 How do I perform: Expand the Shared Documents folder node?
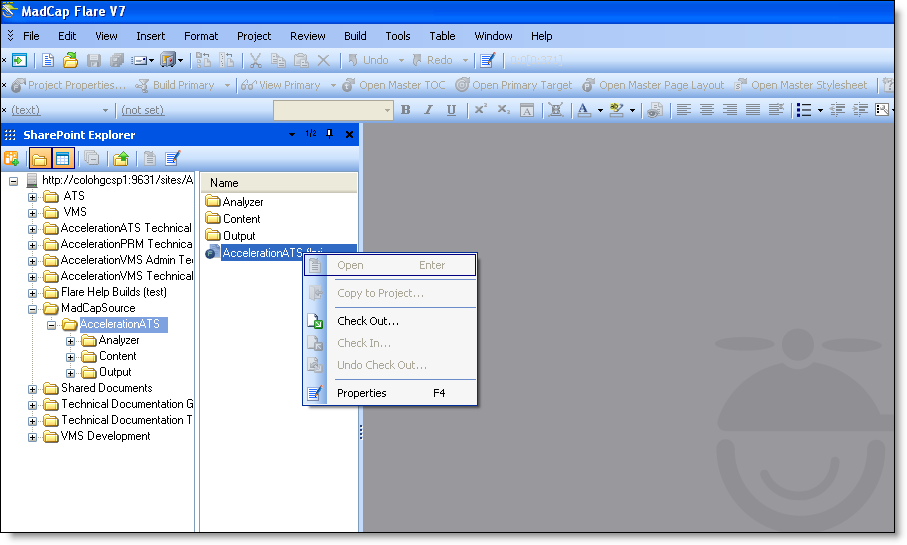pyautogui.click(x=33, y=389)
